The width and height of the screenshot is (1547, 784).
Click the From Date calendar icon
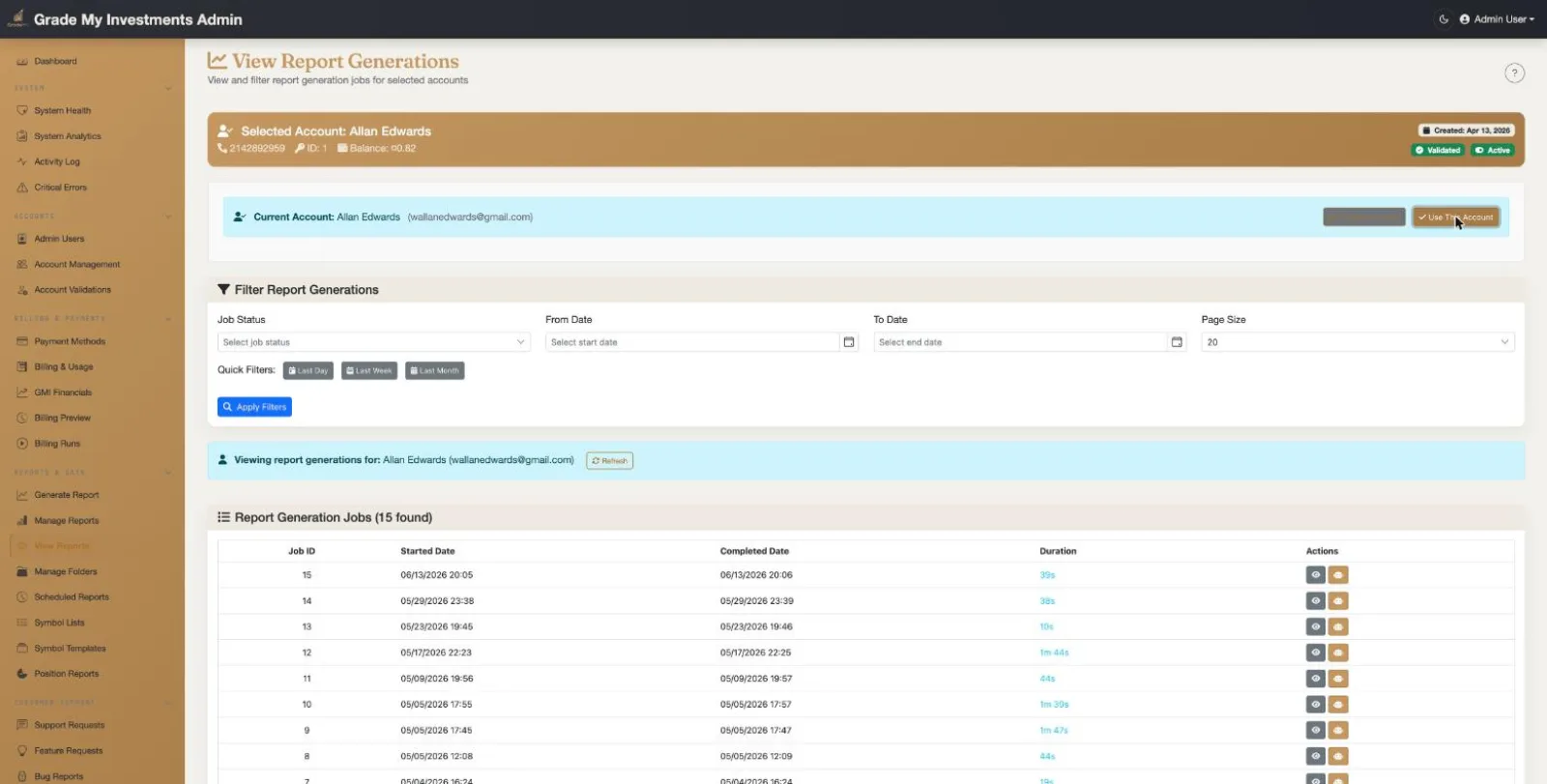849,342
